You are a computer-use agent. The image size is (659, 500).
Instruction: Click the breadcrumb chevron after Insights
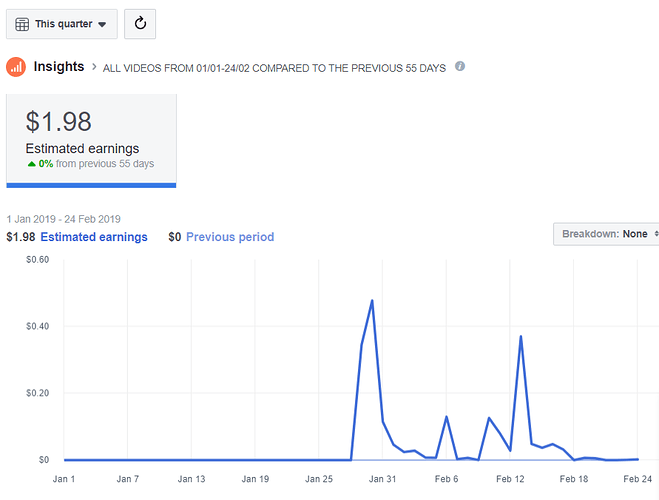94,66
